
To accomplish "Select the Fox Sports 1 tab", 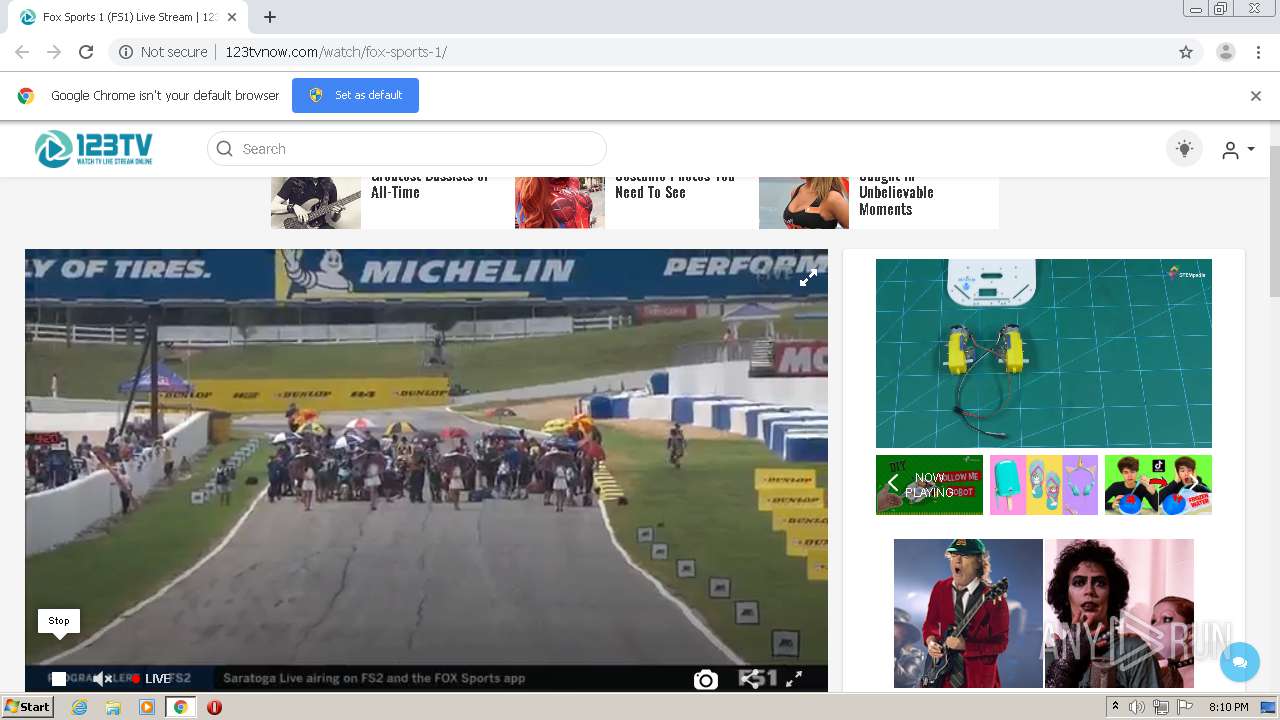I will pyautogui.click(x=129, y=17).
